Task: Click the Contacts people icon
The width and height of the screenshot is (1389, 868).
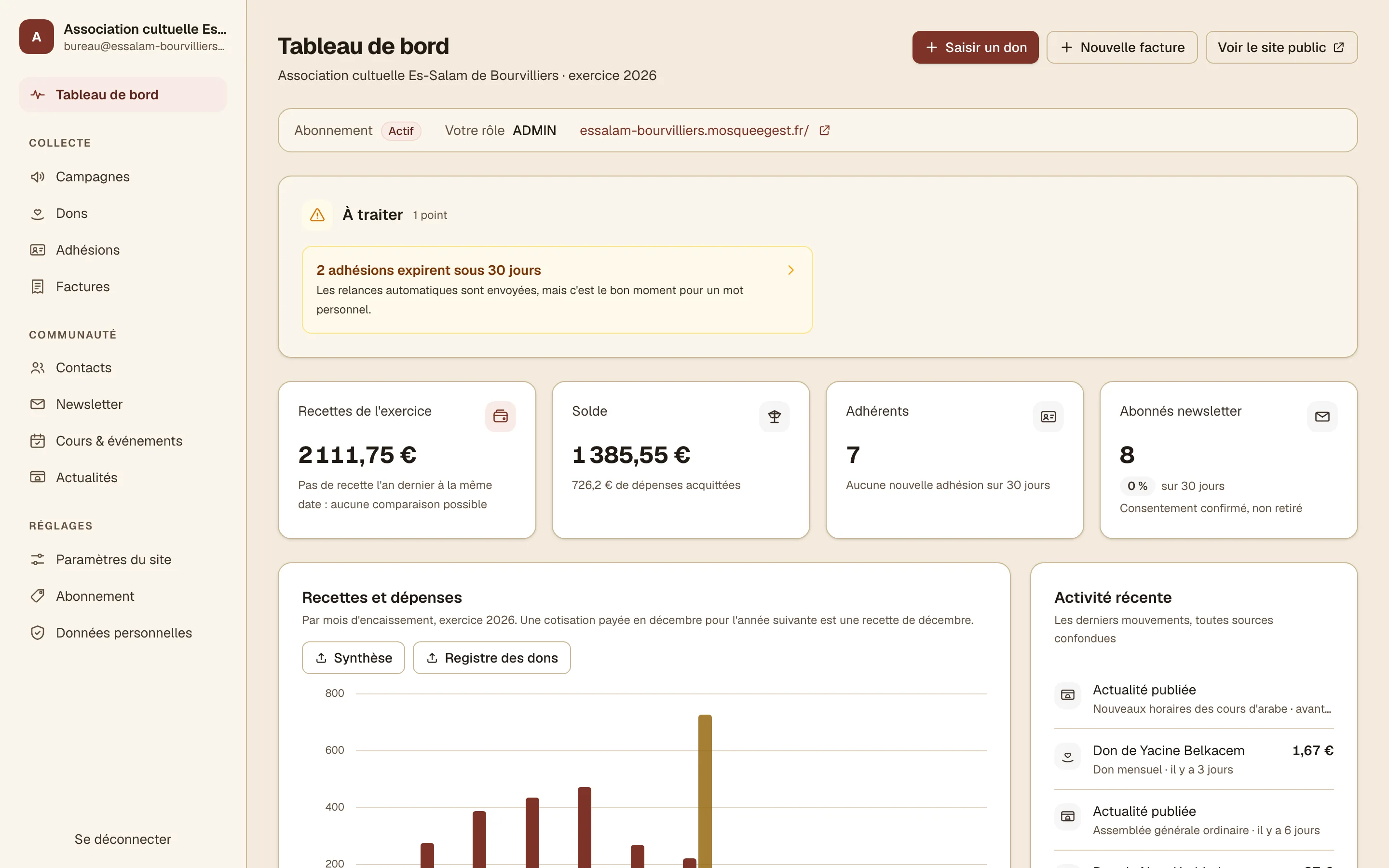Action: coord(38,368)
